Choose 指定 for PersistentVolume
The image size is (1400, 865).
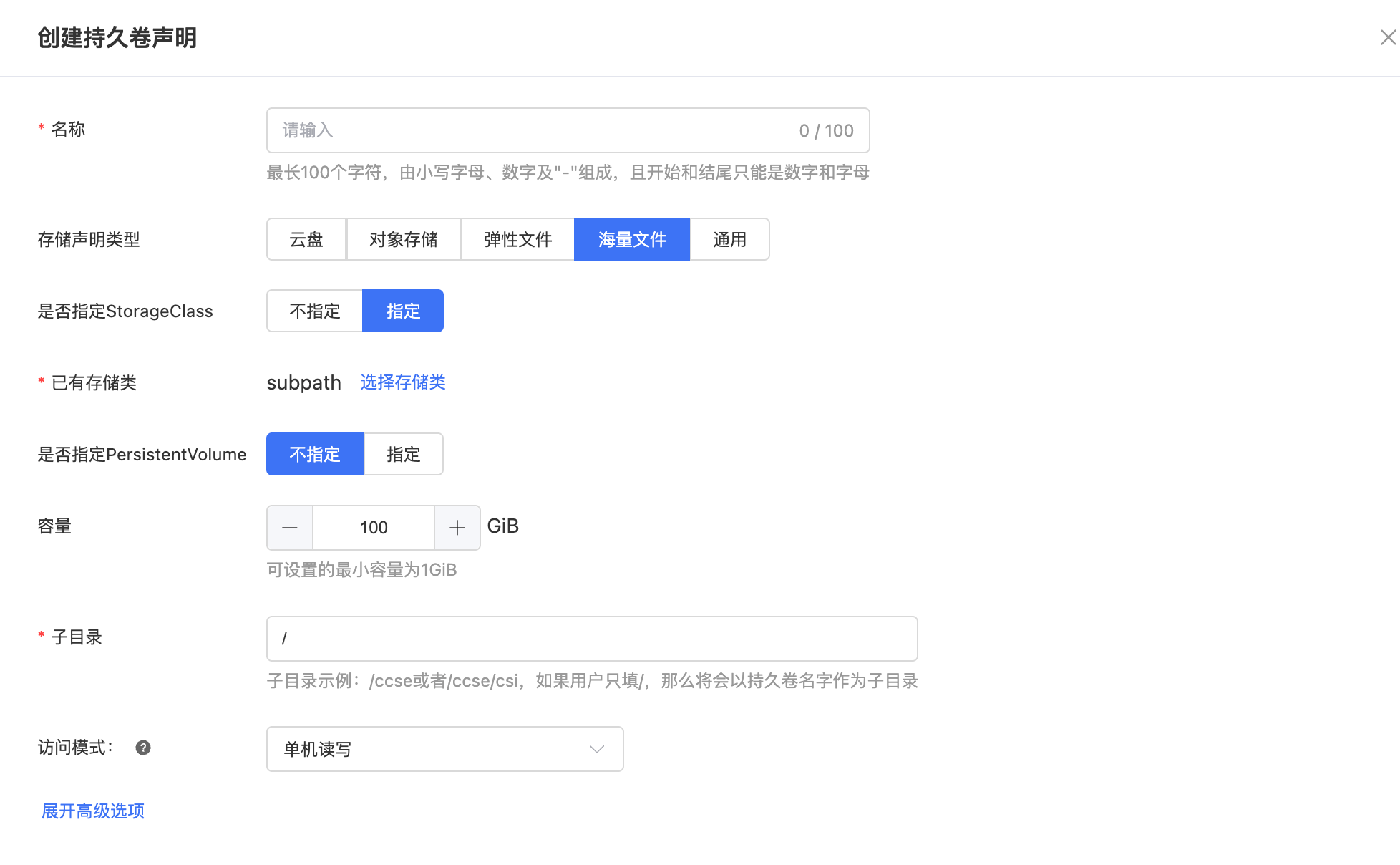(x=403, y=454)
